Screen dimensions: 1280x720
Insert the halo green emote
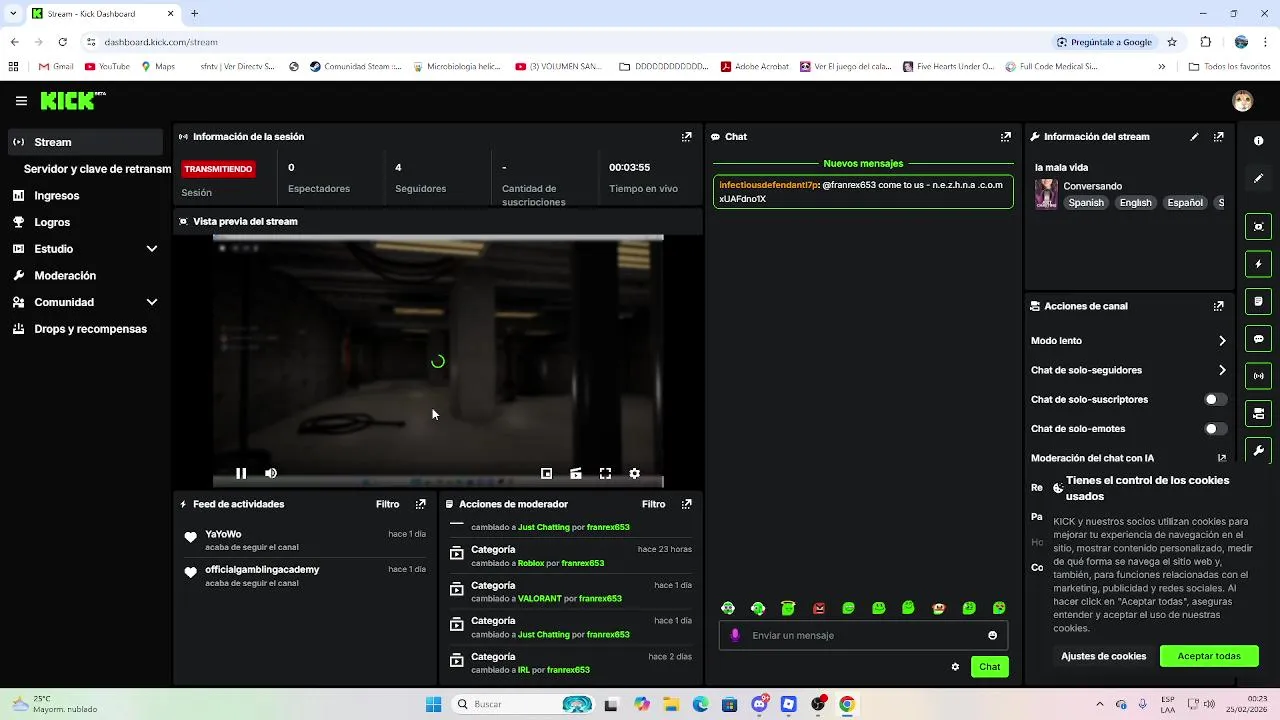pos(788,608)
